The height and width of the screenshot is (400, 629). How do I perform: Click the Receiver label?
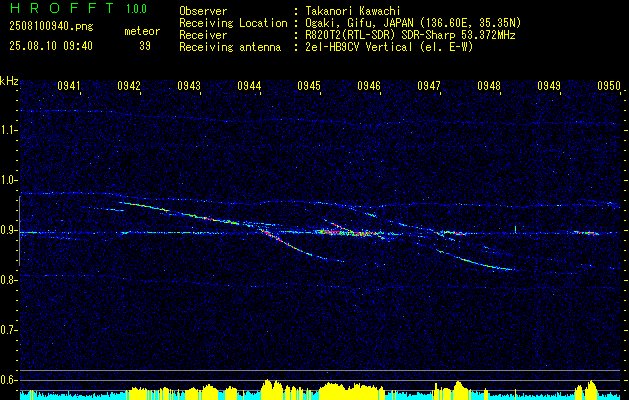203,35
